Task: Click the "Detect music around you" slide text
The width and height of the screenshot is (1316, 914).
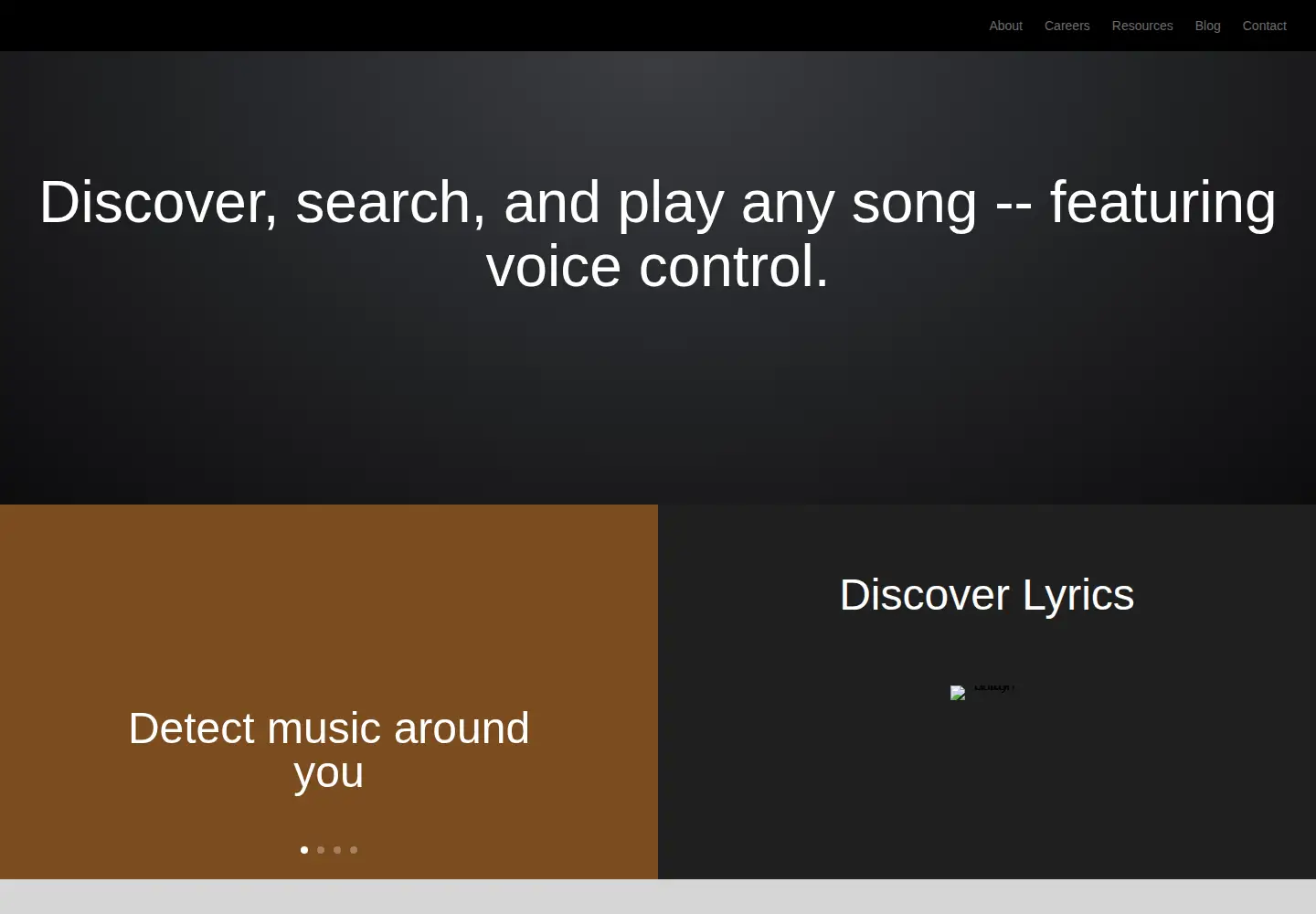Action: (x=329, y=750)
